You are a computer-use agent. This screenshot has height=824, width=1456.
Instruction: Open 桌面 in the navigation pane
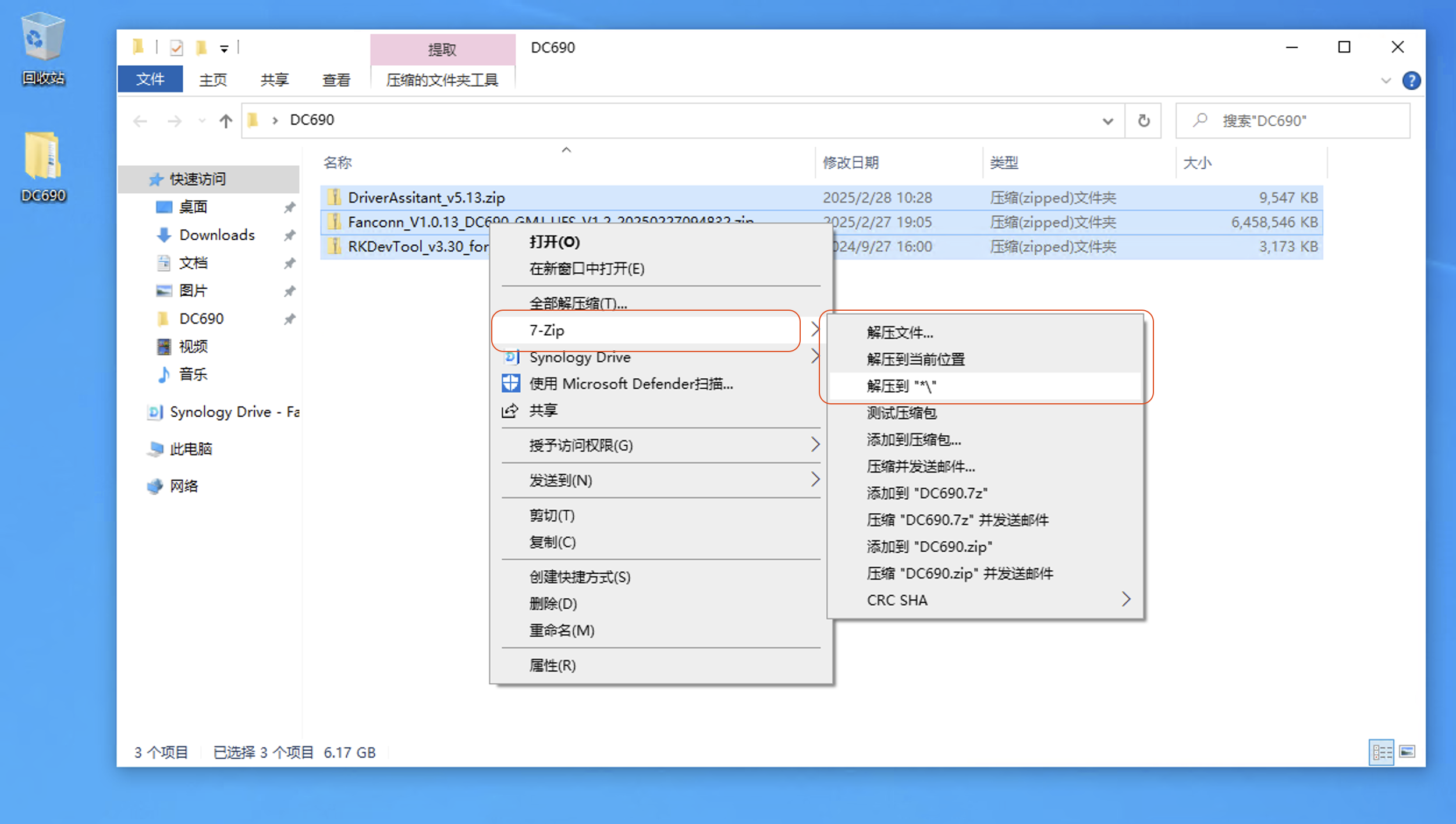[193, 207]
